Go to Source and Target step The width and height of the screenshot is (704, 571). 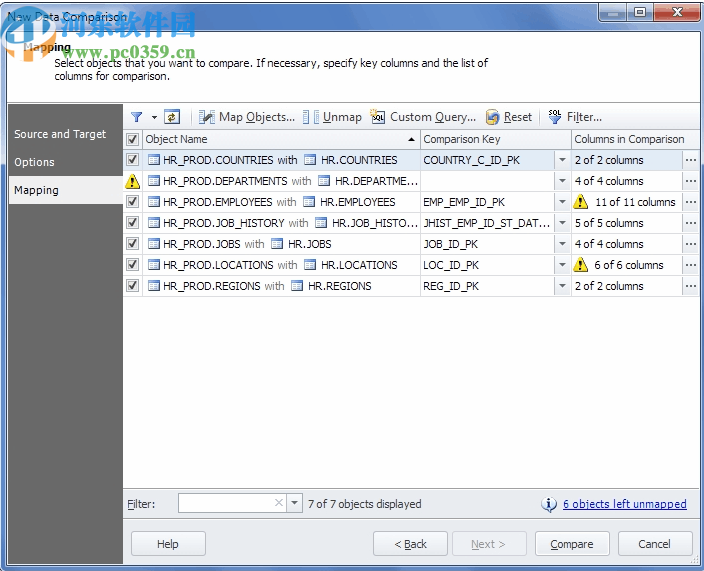pos(66,134)
